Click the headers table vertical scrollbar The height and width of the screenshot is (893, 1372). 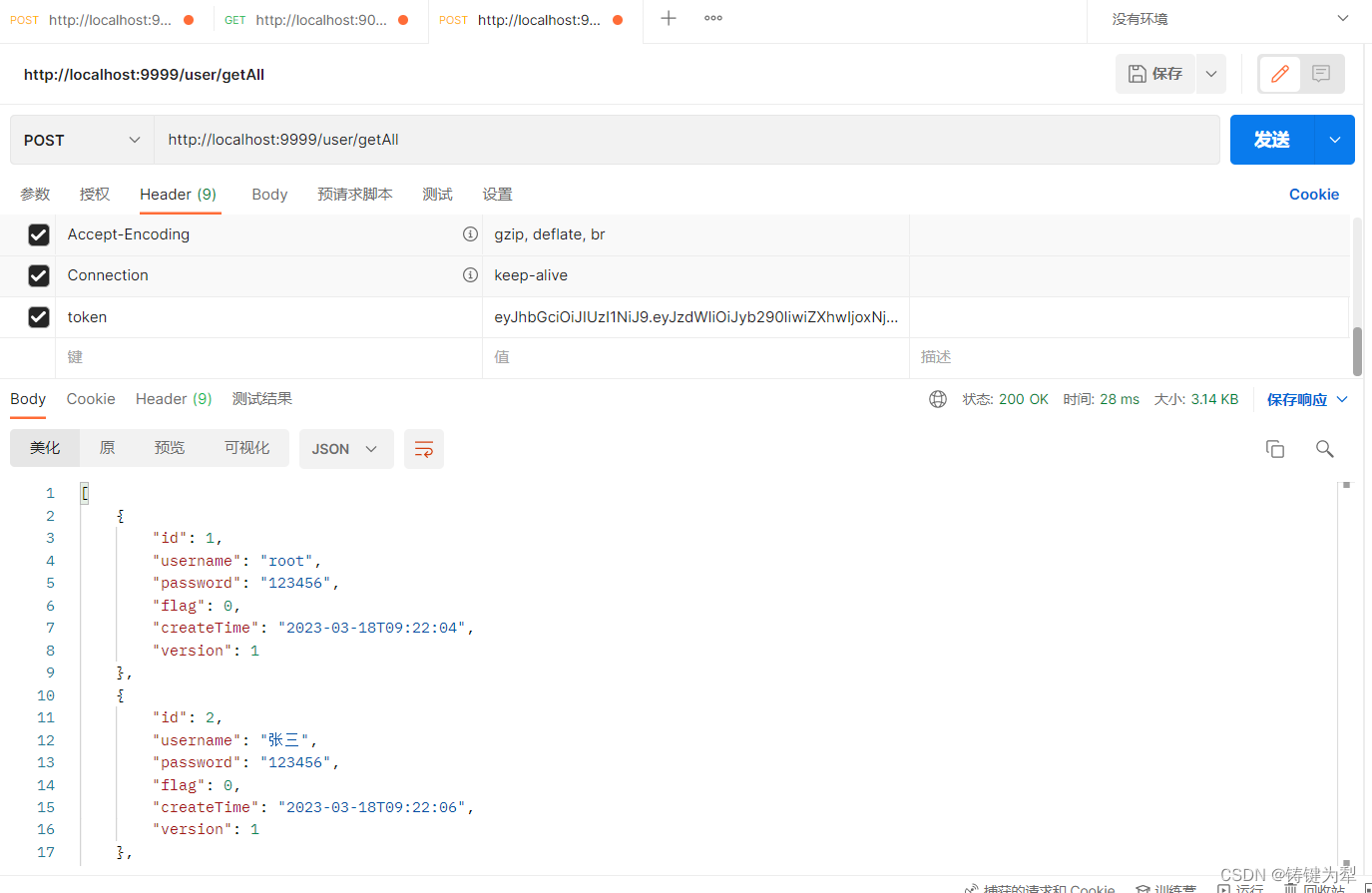coord(1357,350)
